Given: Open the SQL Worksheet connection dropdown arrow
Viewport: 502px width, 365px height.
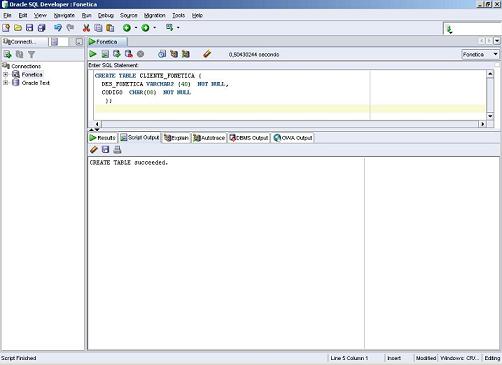Looking at the screenshot, I should pos(178,28).
